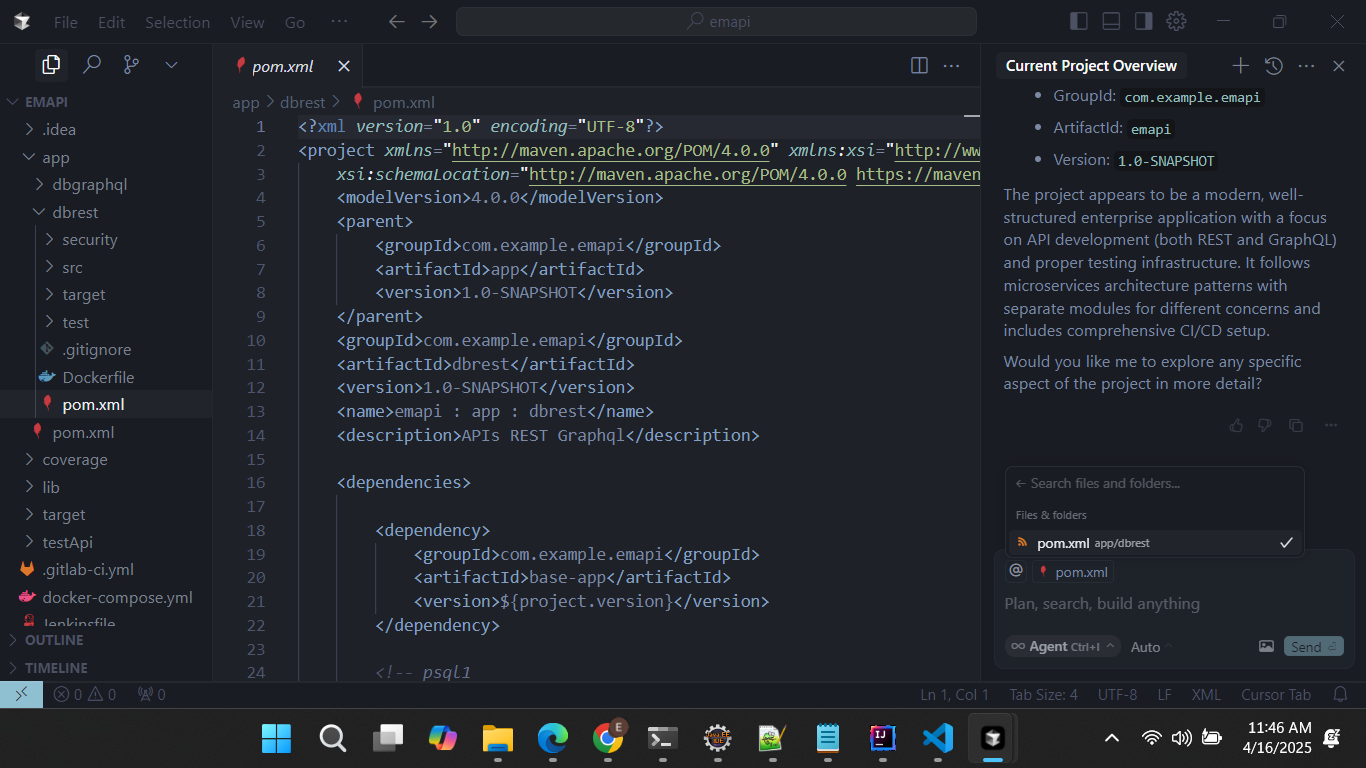Click the dbrest breadcrumb segment
This screenshot has height=768, width=1366.
(x=301, y=102)
